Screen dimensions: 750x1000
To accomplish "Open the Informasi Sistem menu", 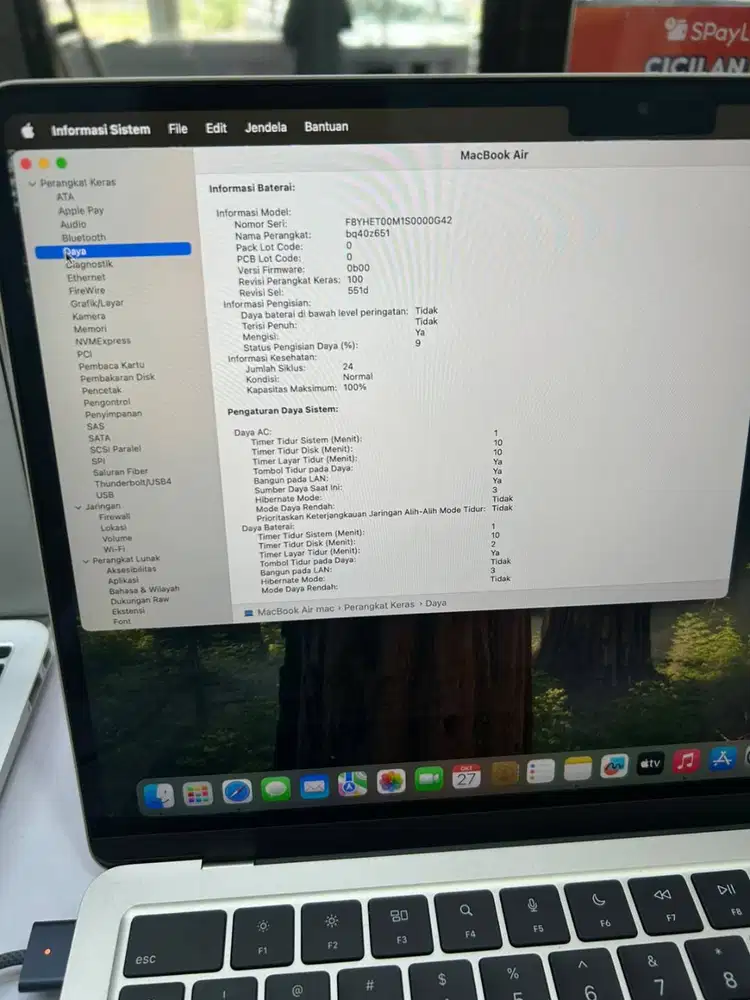I will pyautogui.click(x=101, y=129).
